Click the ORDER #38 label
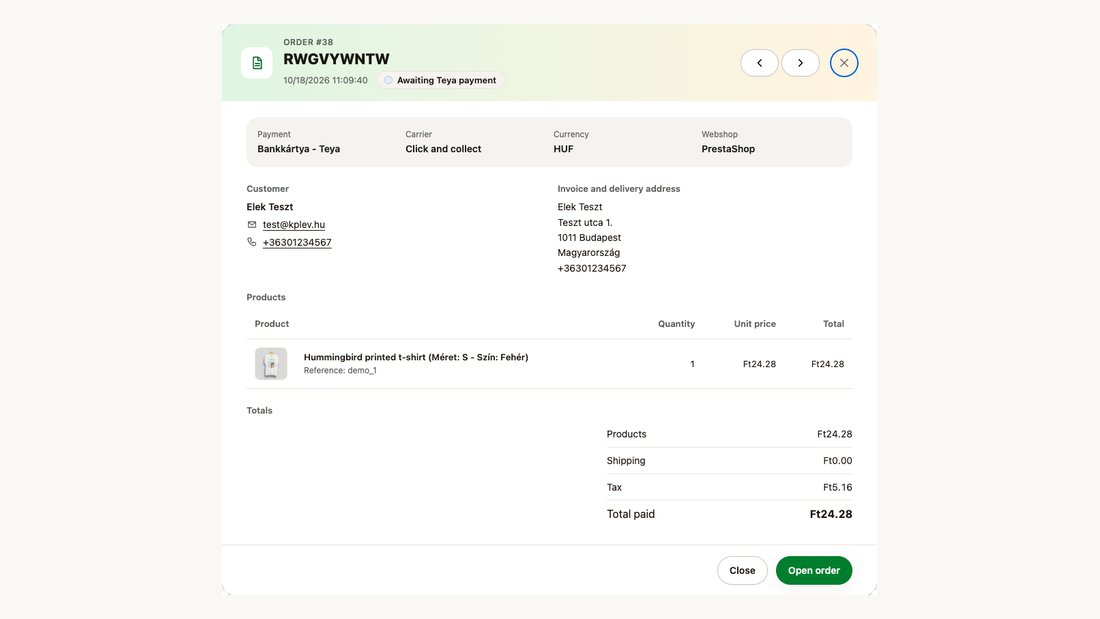 point(308,42)
